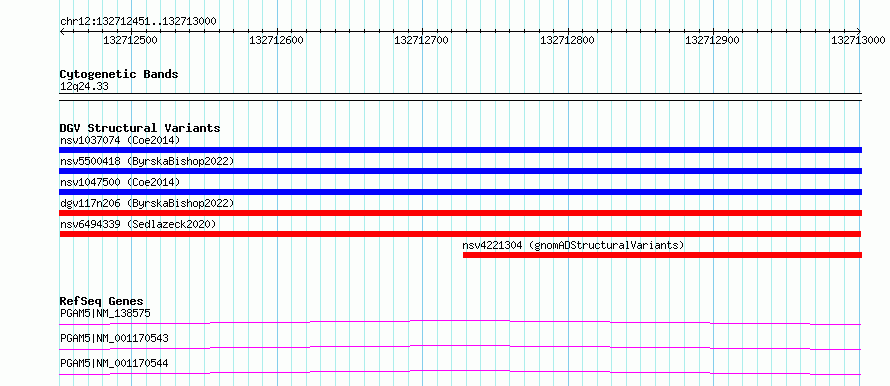This screenshot has height=386, width=890.
Task: Click the red bar for dgv117n206 variant
Action: click(x=460, y=213)
